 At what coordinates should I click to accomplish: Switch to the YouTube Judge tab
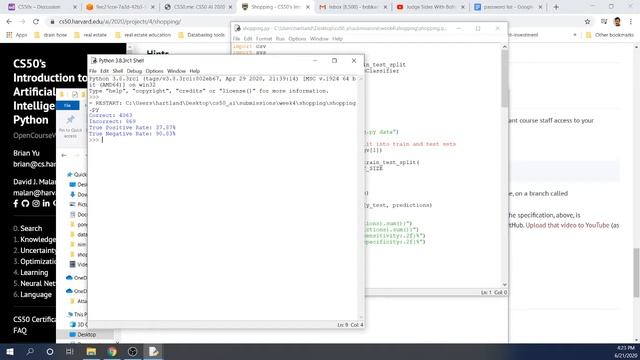pyautogui.click(x=430, y=7)
